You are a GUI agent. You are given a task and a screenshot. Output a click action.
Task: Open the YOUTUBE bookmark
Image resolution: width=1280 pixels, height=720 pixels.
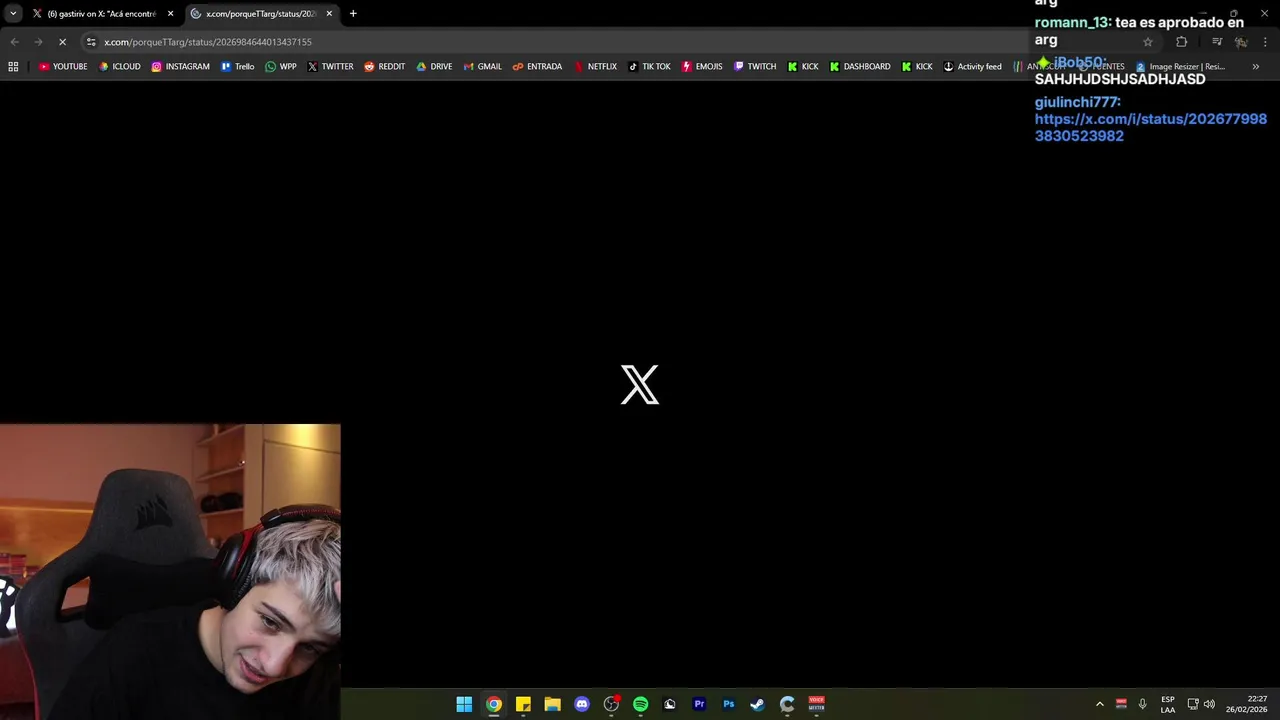pyautogui.click(x=63, y=66)
